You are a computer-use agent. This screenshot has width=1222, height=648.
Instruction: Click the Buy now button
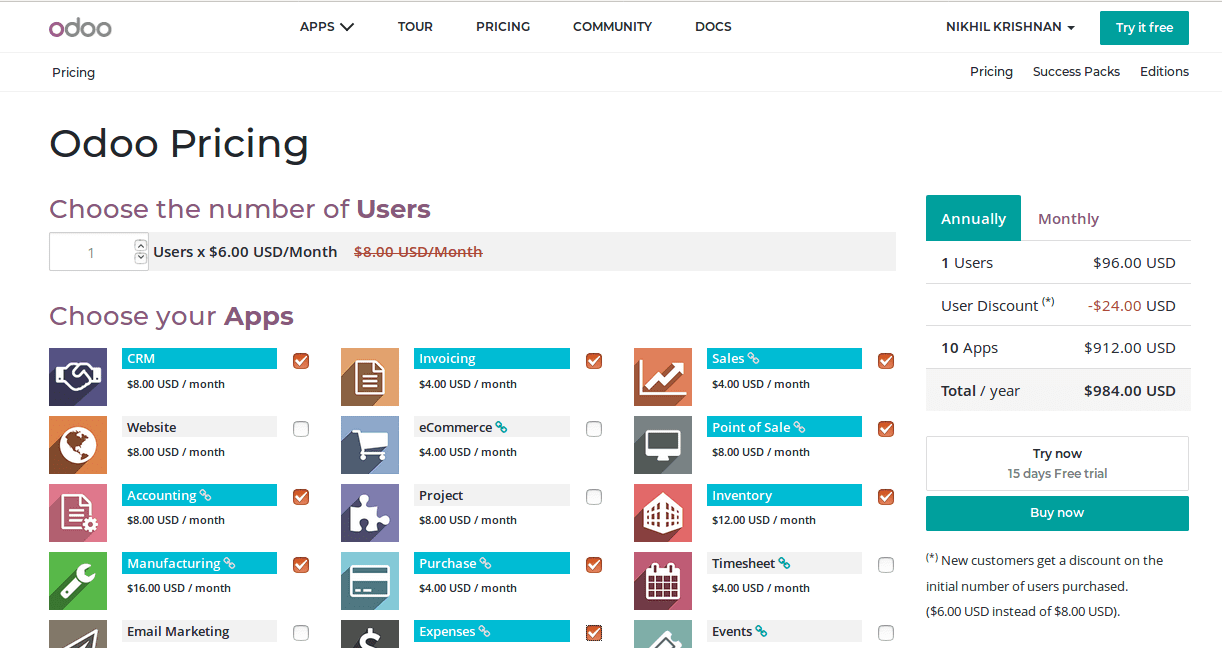pyautogui.click(x=1057, y=513)
